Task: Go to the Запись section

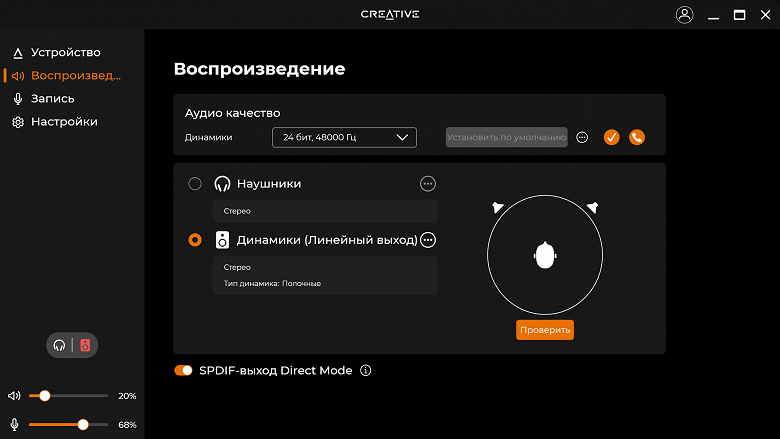Action: [43, 98]
